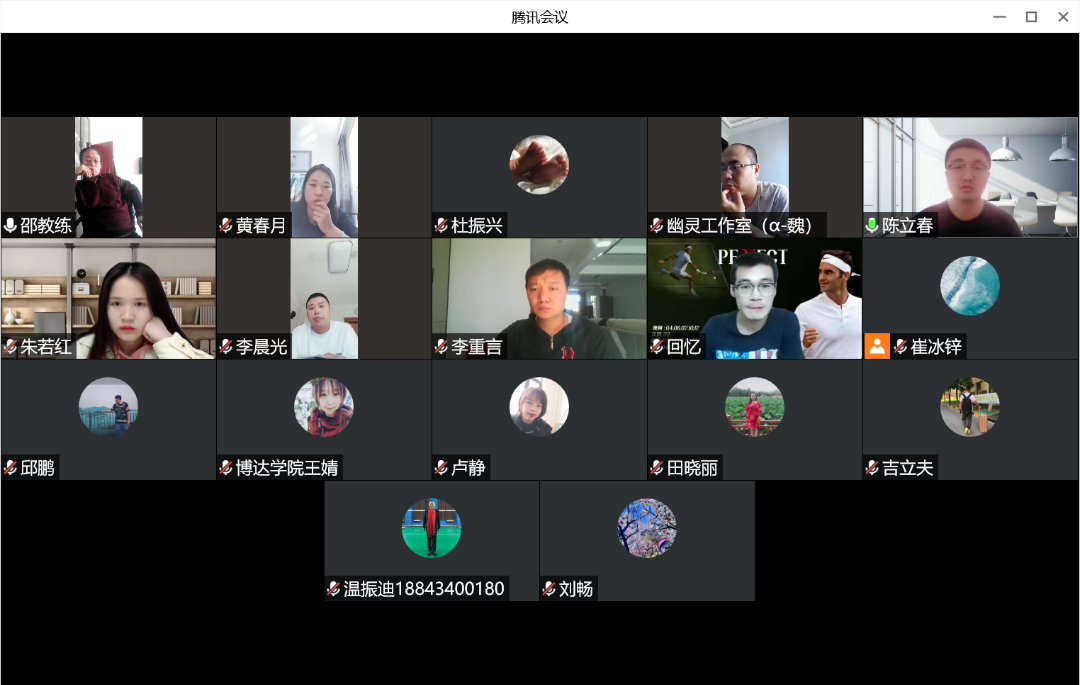Click the name label 博达学院王婧

point(287,468)
